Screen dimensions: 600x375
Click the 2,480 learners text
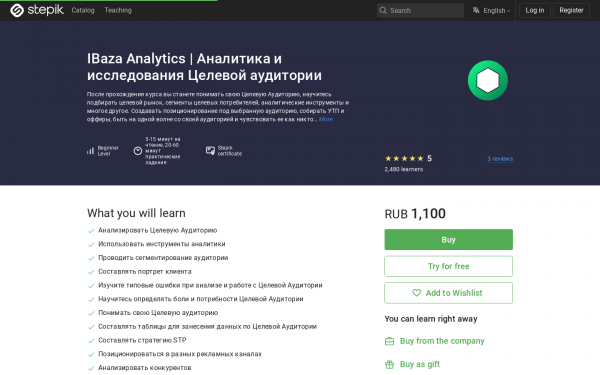pyautogui.click(x=404, y=169)
